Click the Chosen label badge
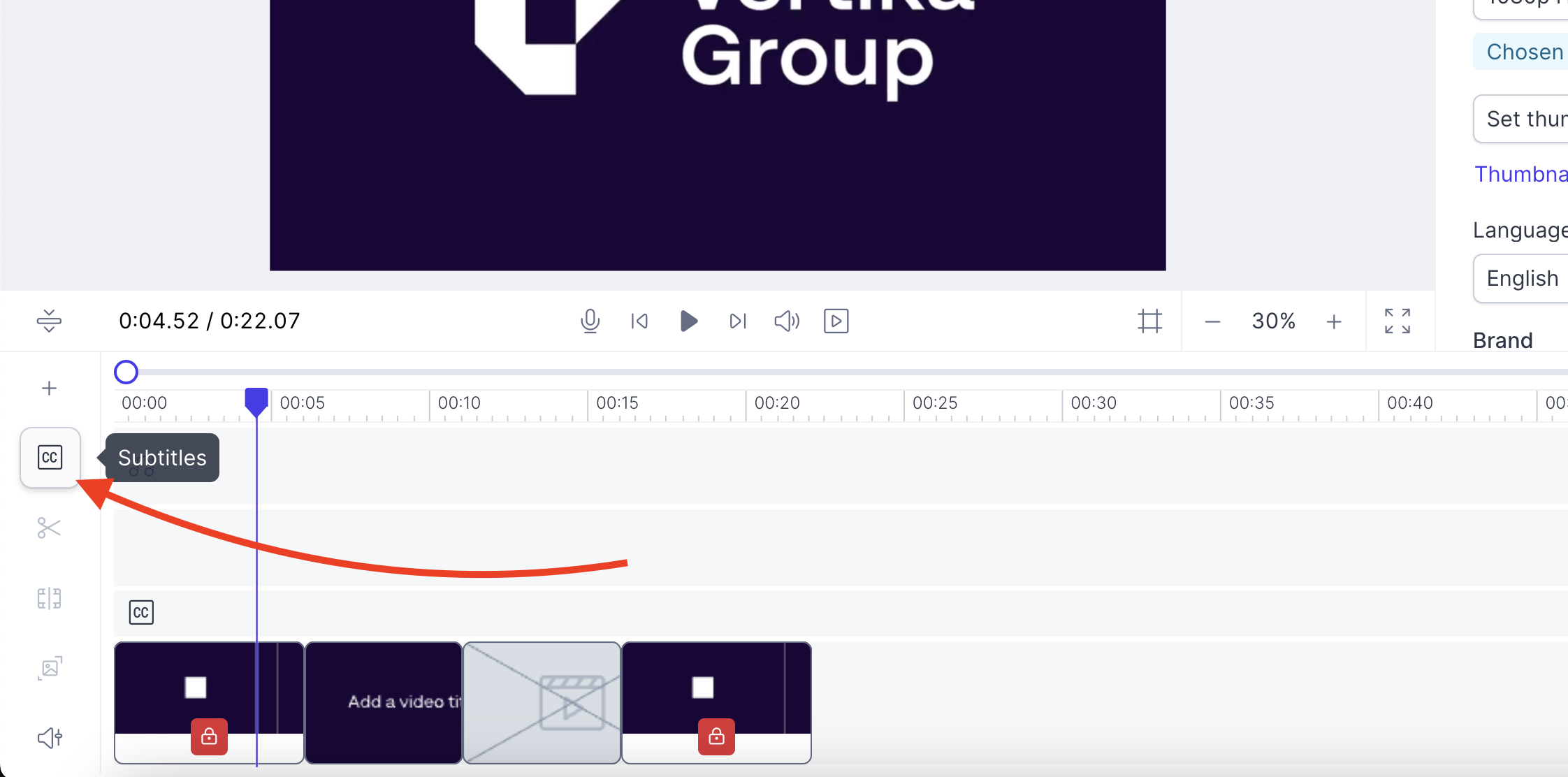The height and width of the screenshot is (777, 1568). pyautogui.click(x=1522, y=52)
